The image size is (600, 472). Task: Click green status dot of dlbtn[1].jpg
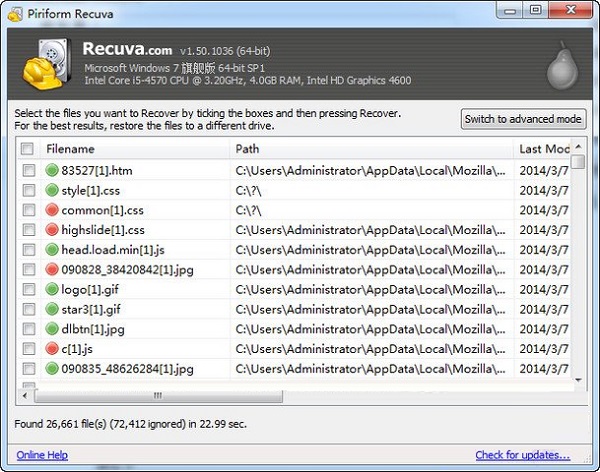(52, 329)
